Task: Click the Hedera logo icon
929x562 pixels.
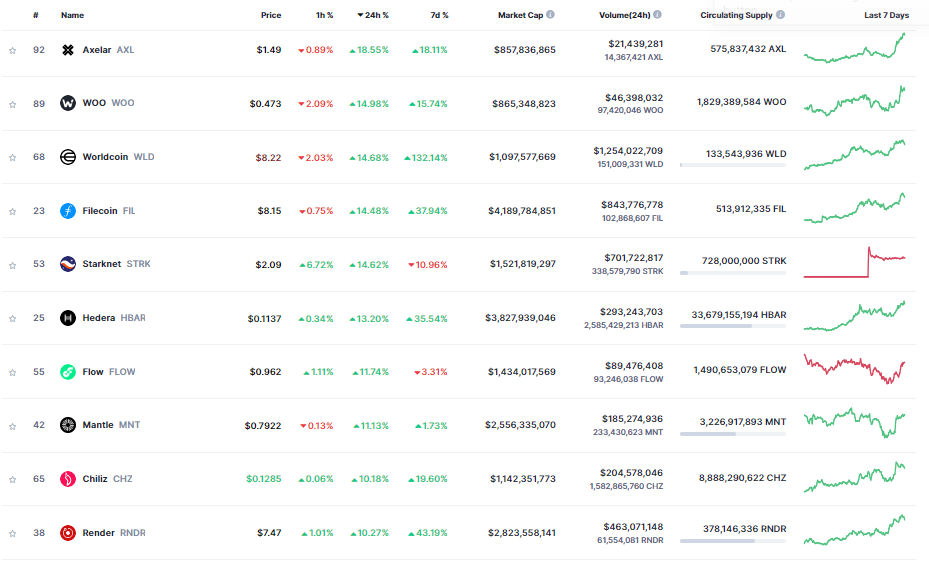Action: point(68,319)
